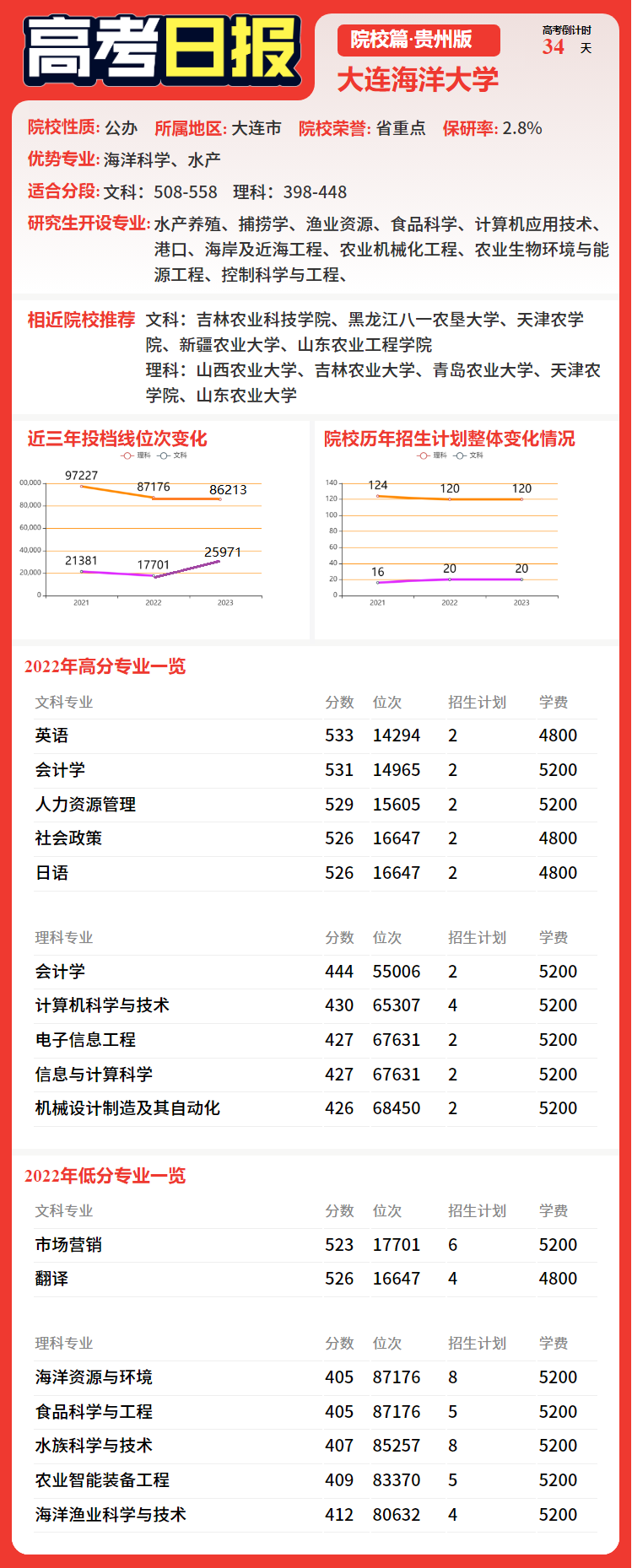Click score 531 in 文科 会计学 row
Image resolution: width=632 pixels, height=1568 pixels.
pos(339,770)
